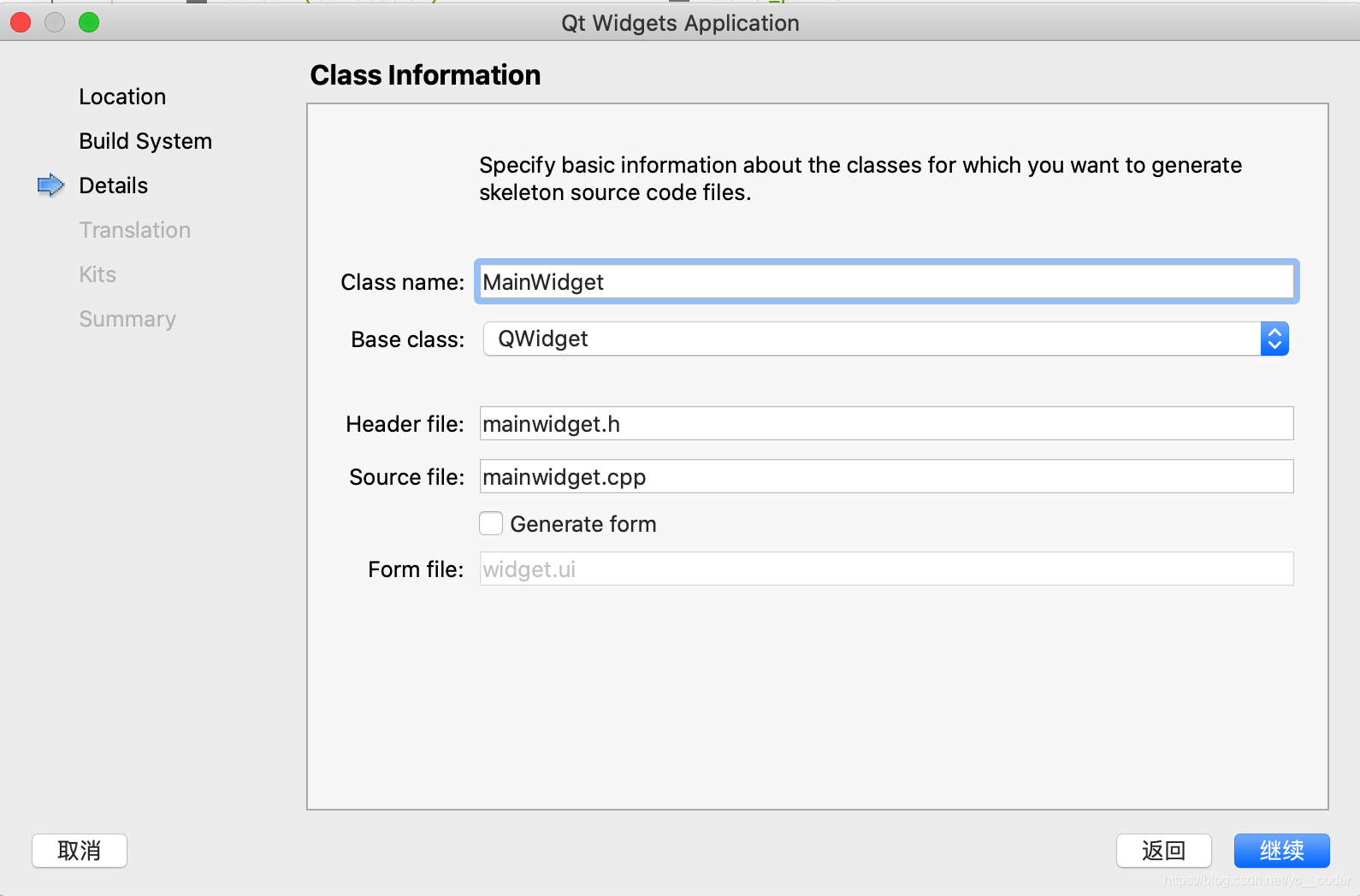Click the Source file mainwidget.cpp field
The height and width of the screenshot is (896, 1360).
pos(886,476)
